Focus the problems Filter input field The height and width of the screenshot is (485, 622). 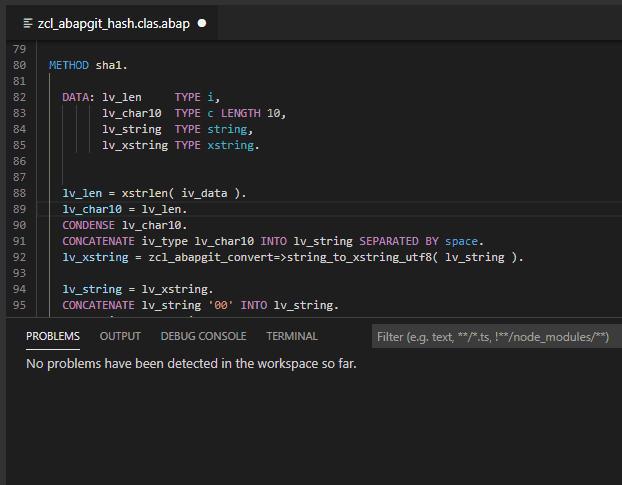click(495, 337)
